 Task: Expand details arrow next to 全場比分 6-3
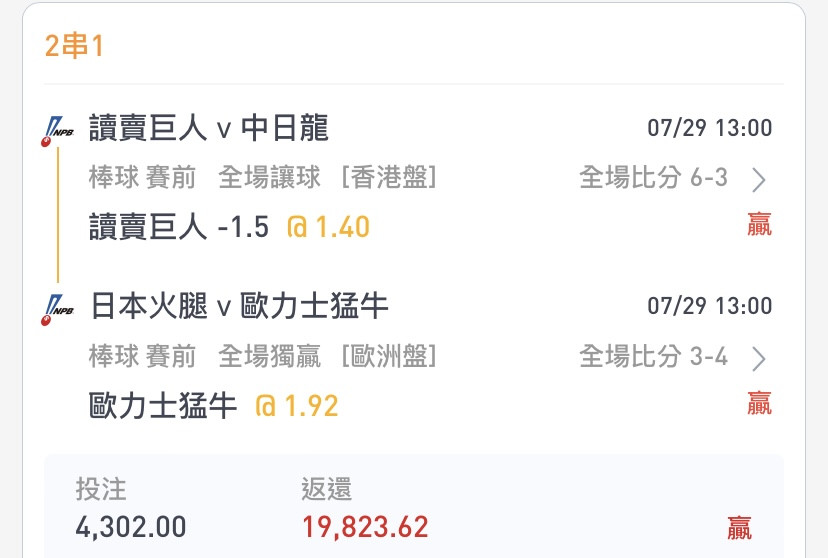coord(758,180)
